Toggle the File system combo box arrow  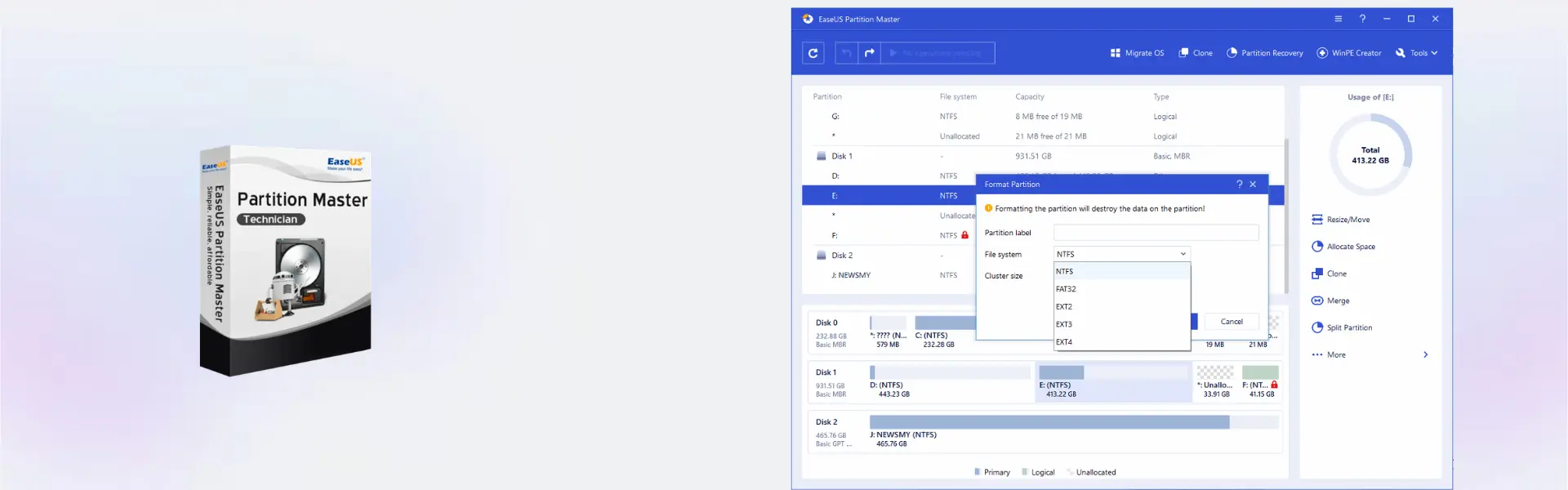(1183, 254)
